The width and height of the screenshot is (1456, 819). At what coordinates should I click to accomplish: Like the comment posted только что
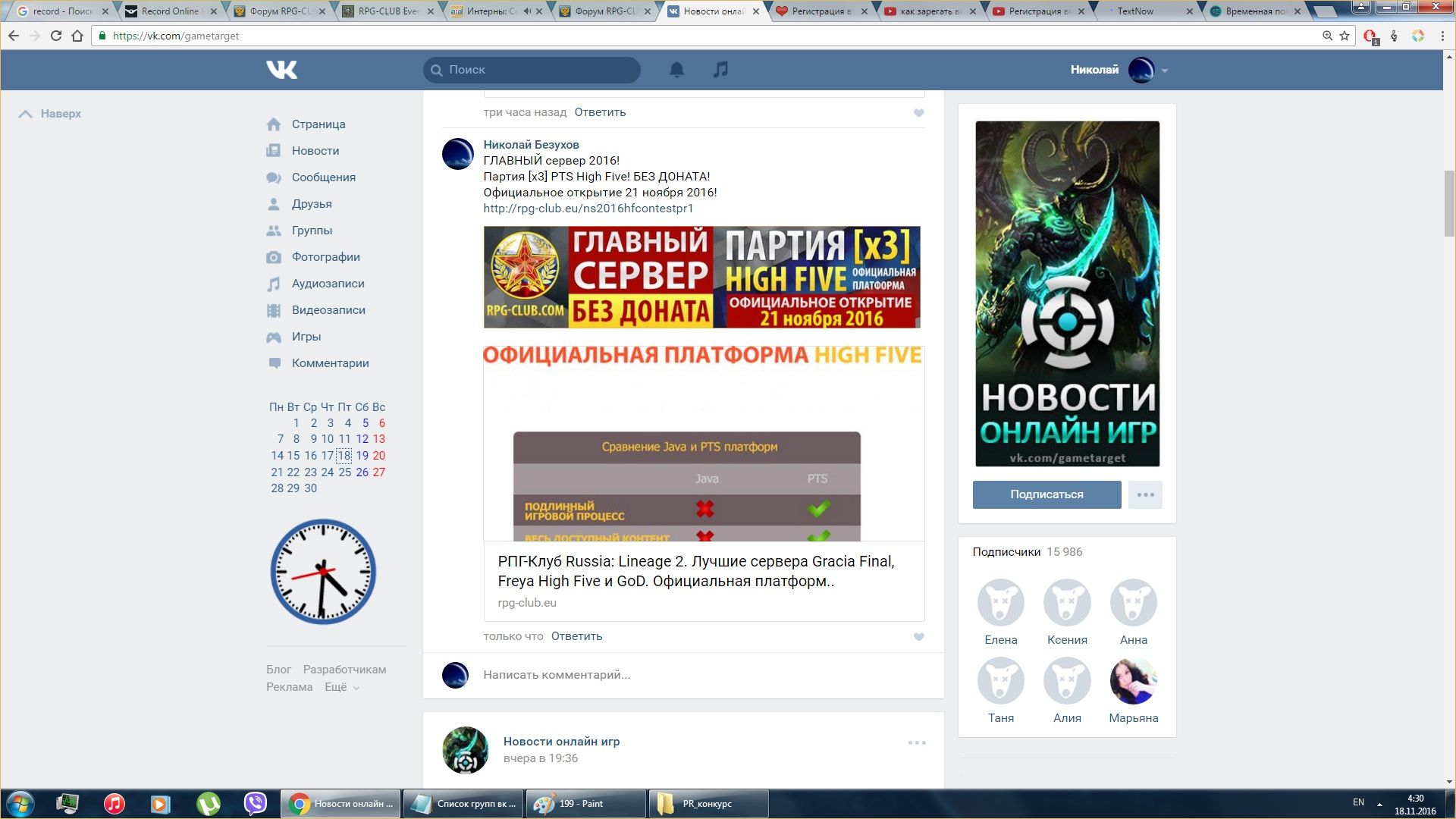pyautogui.click(x=918, y=637)
